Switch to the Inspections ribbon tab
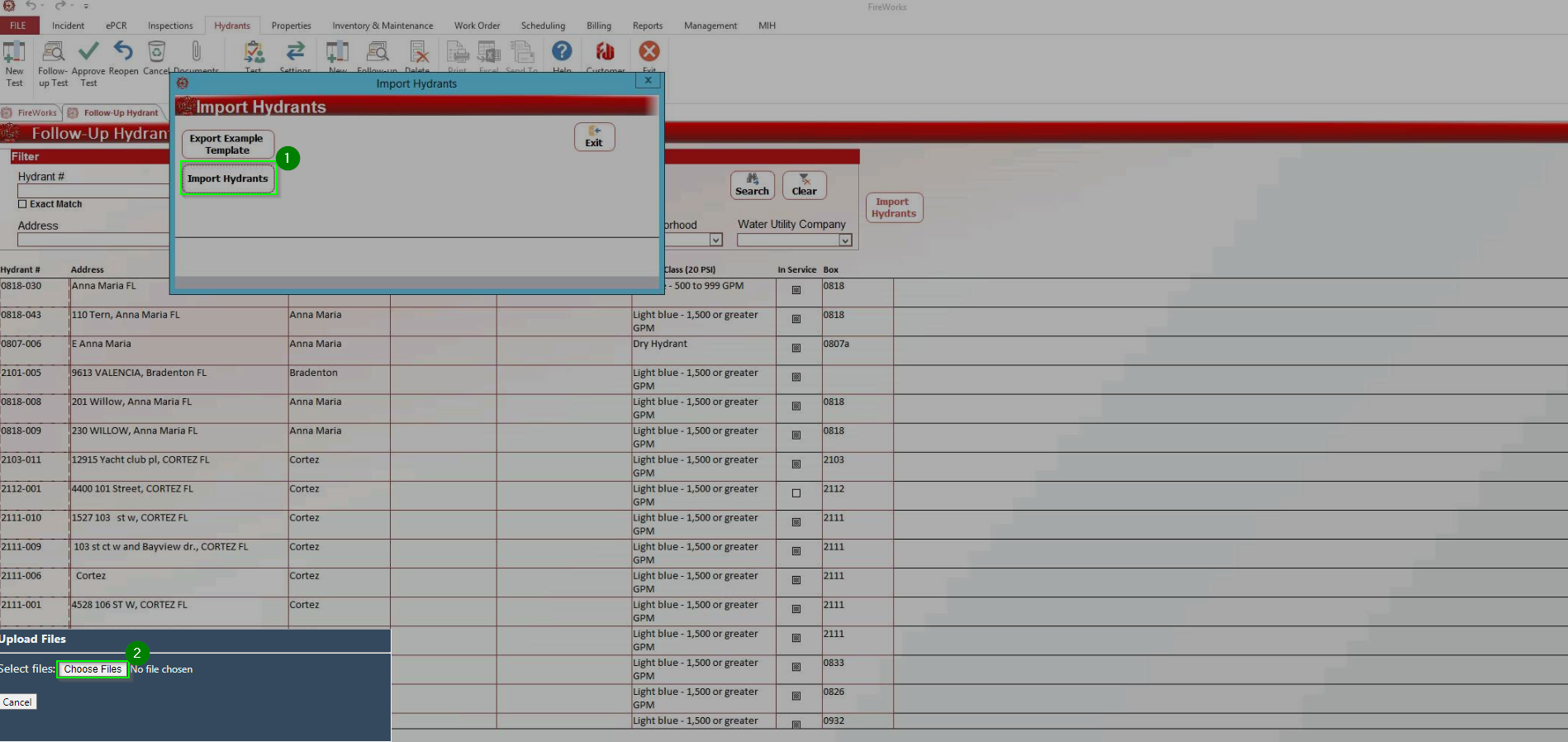Viewport: 1568px width, 742px height. (170, 26)
